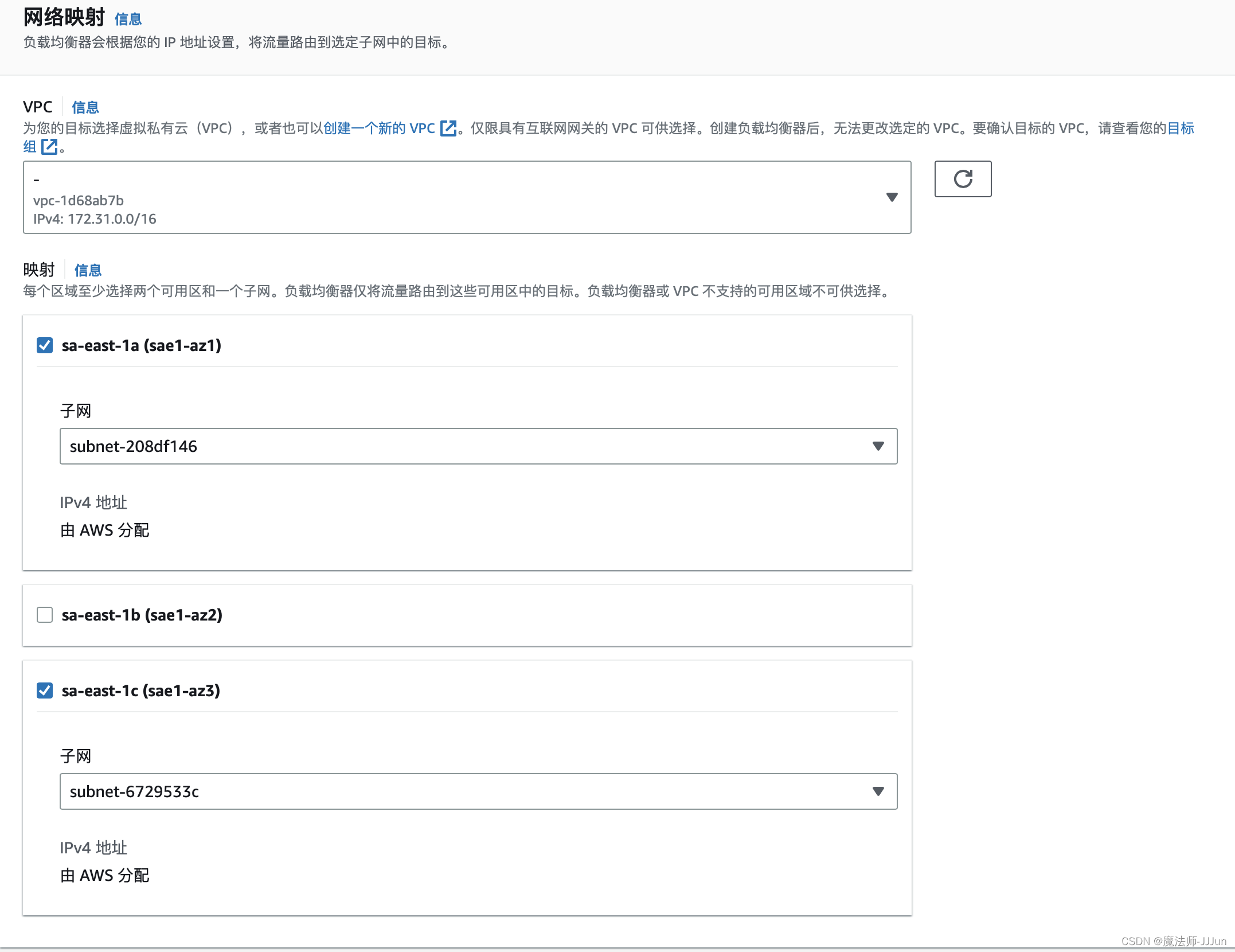Image resolution: width=1235 pixels, height=952 pixels.
Task: Click the 创建一个新的 VPC link
Action: coord(379,128)
